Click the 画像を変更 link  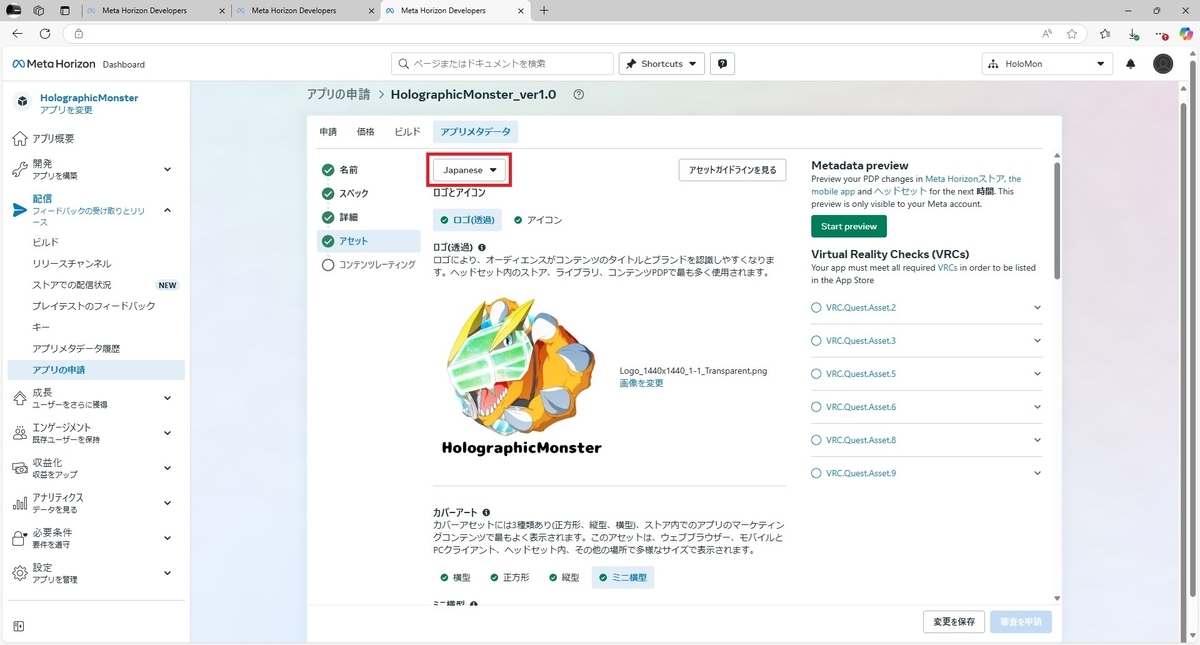pyautogui.click(x=641, y=384)
